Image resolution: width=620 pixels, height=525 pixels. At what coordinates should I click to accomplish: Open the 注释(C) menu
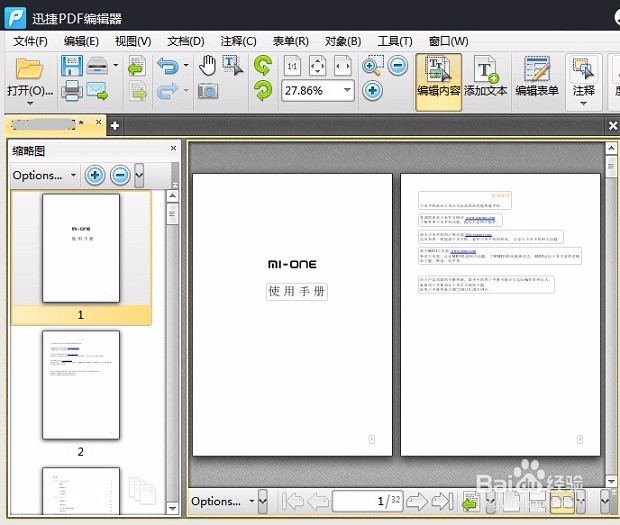click(x=238, y=41)
